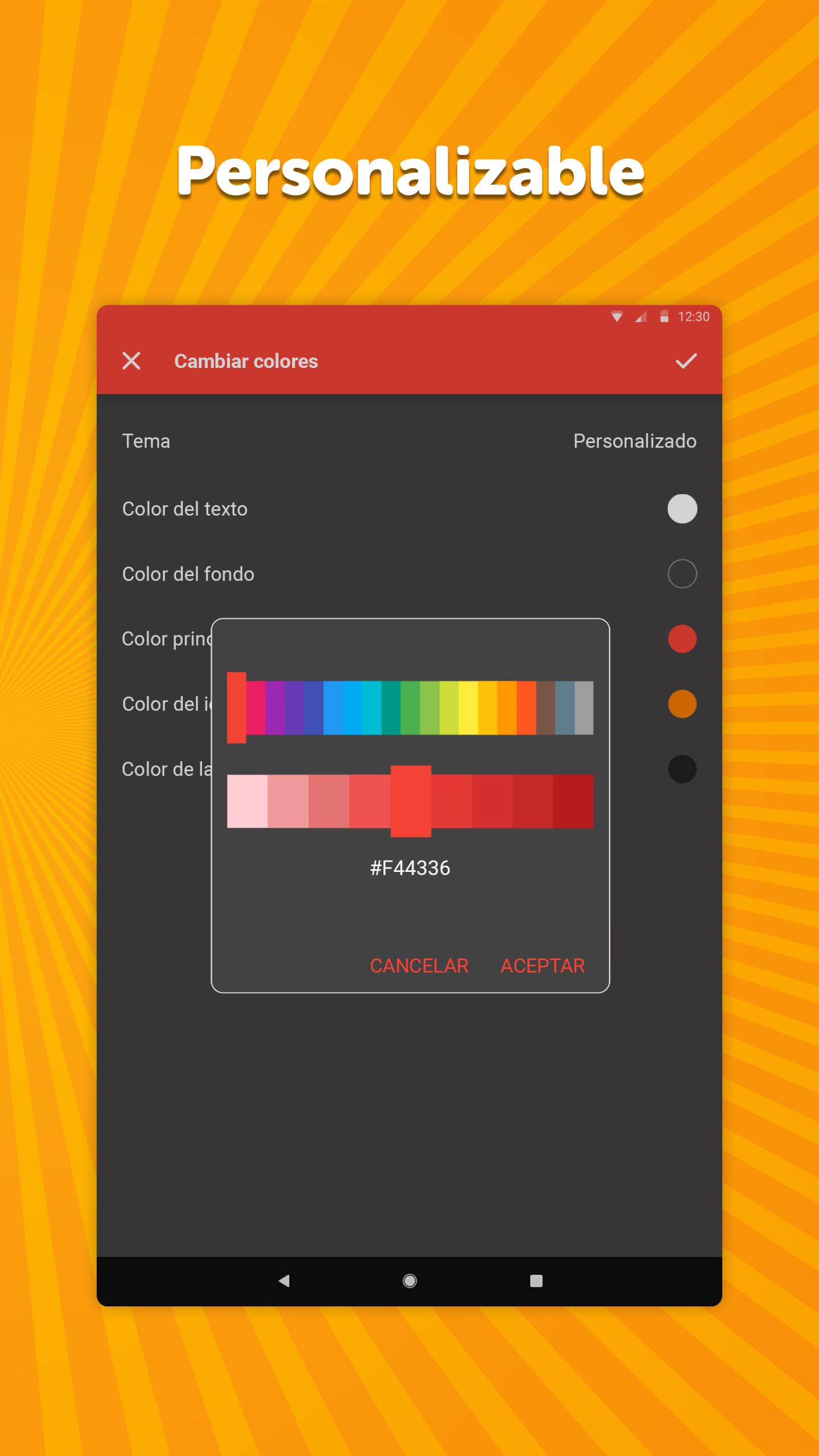Confirm color changes with the checkmark icon
819x1456 pixels.
click(x=686, y=361)
